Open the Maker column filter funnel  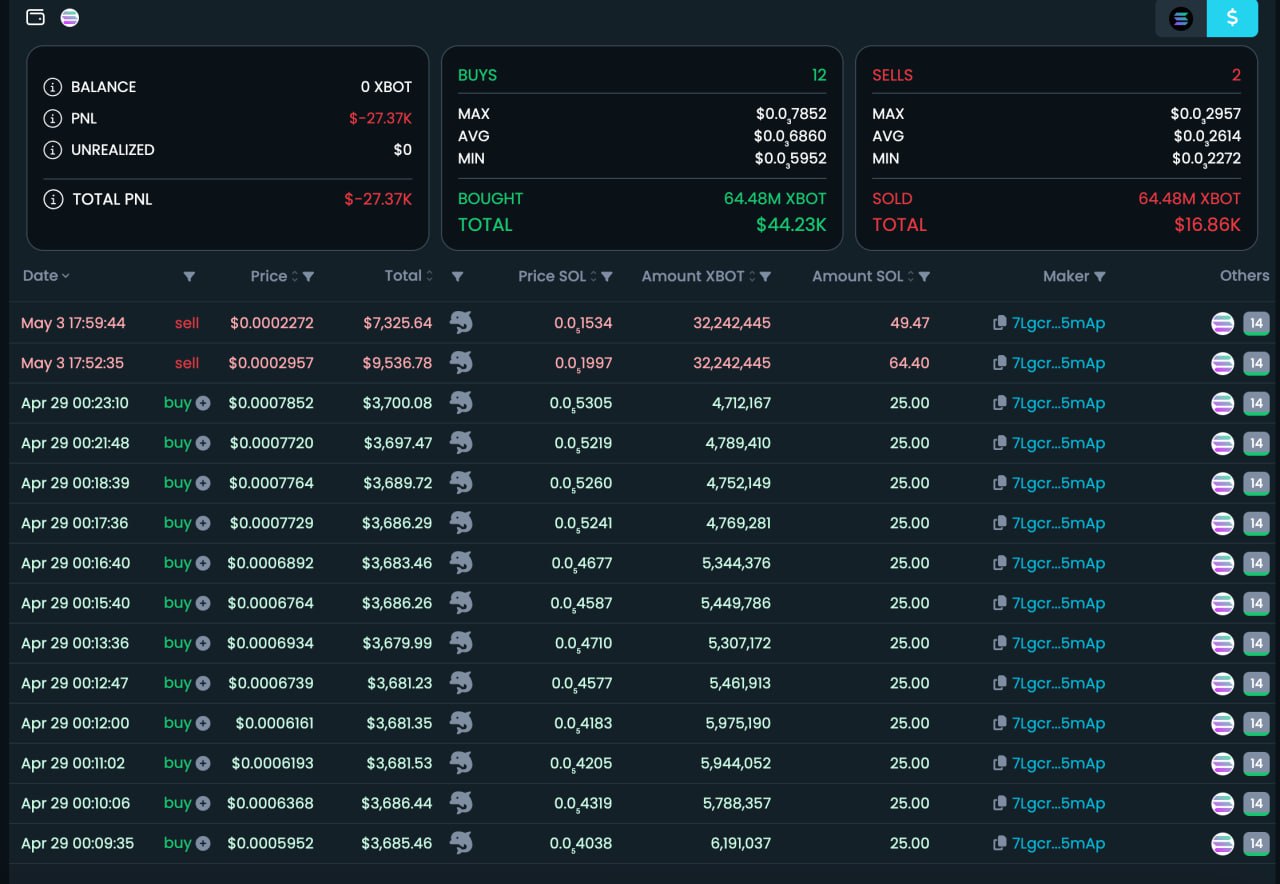coord(1100,277)
